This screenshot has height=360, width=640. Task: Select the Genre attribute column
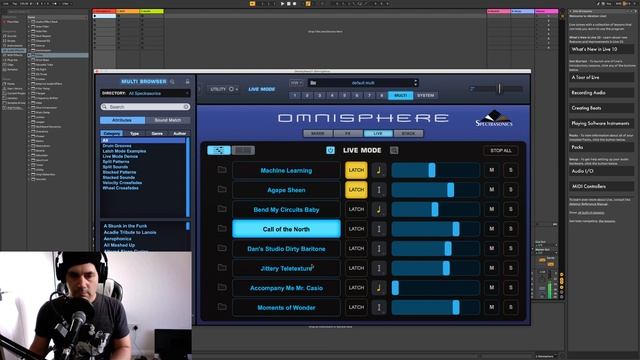coord(157,133)
